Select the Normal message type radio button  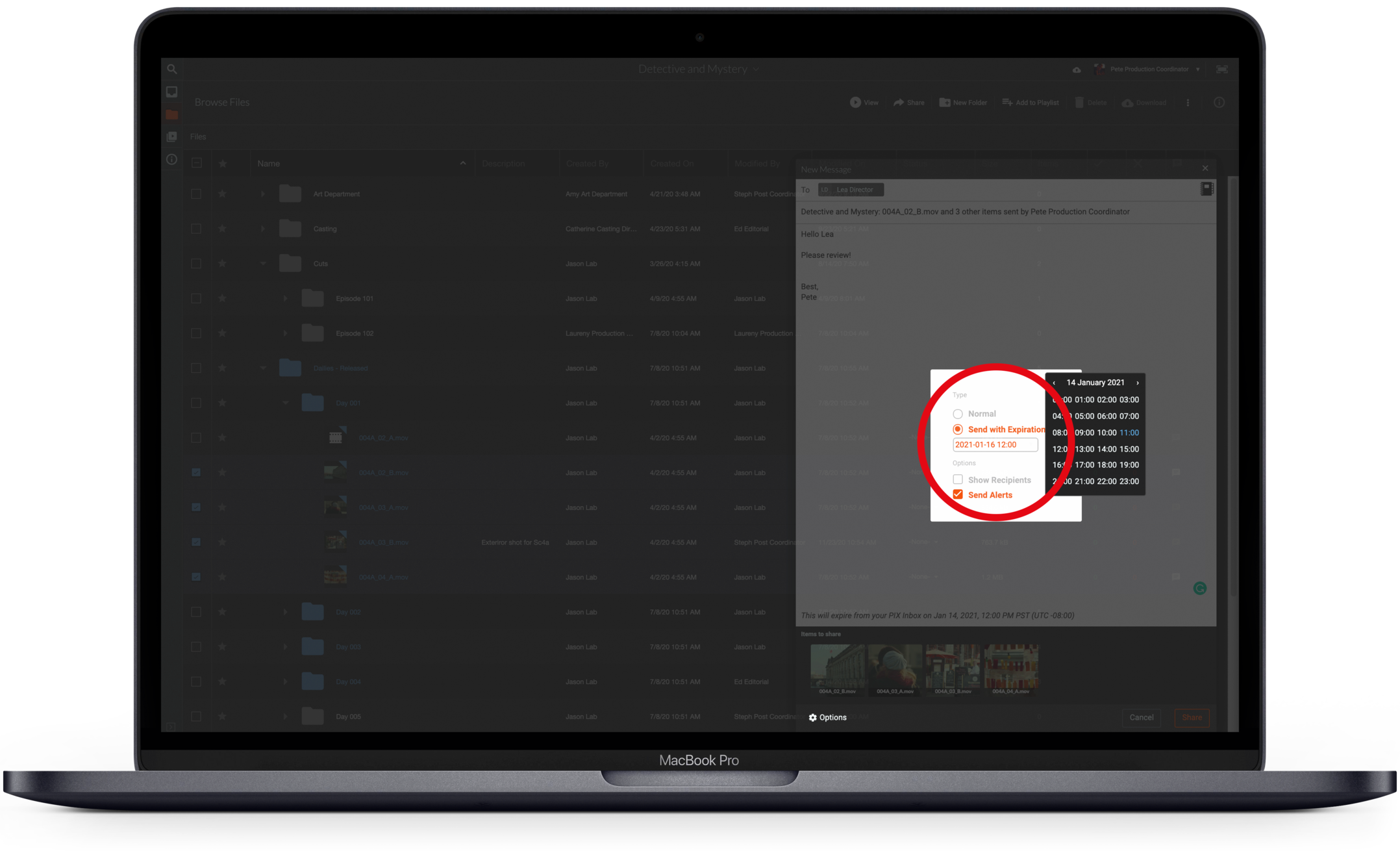coord(958,414)
